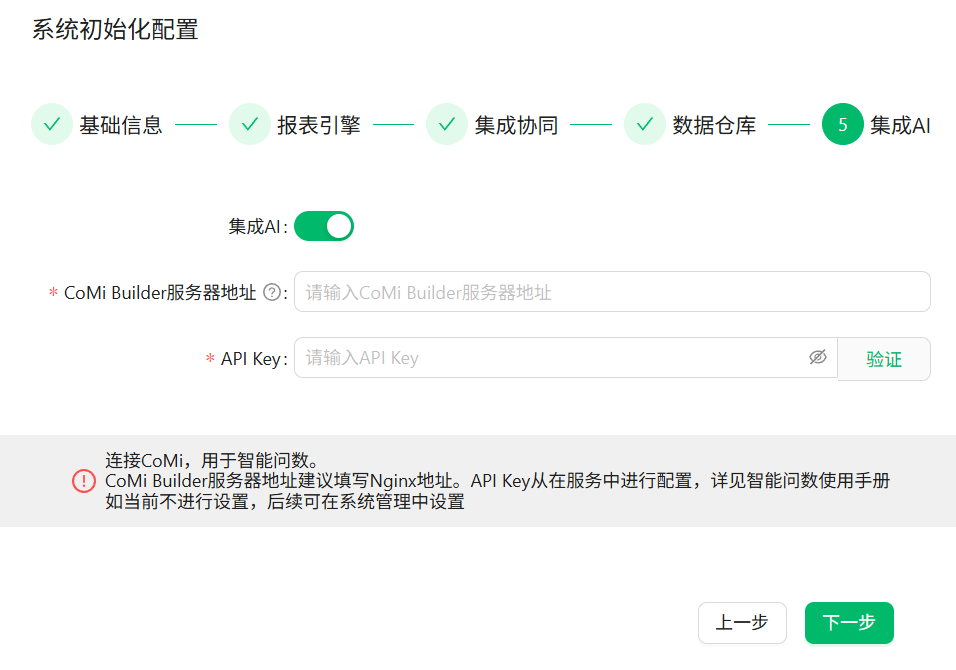The width and height of the screenshot is (956, 670).
Task: Click the step 5 number circle
Action: 842,125
